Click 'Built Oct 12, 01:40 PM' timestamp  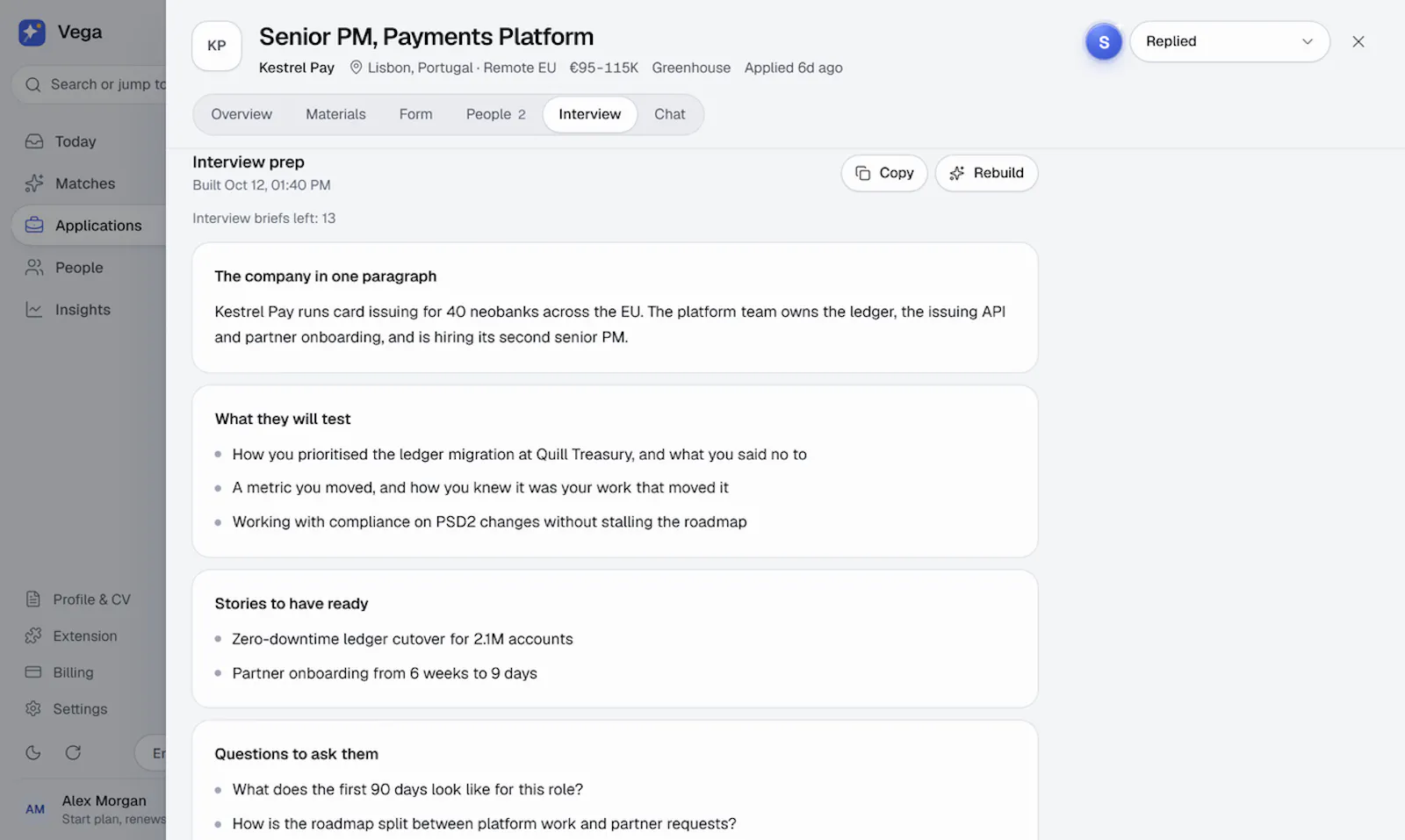262,185
